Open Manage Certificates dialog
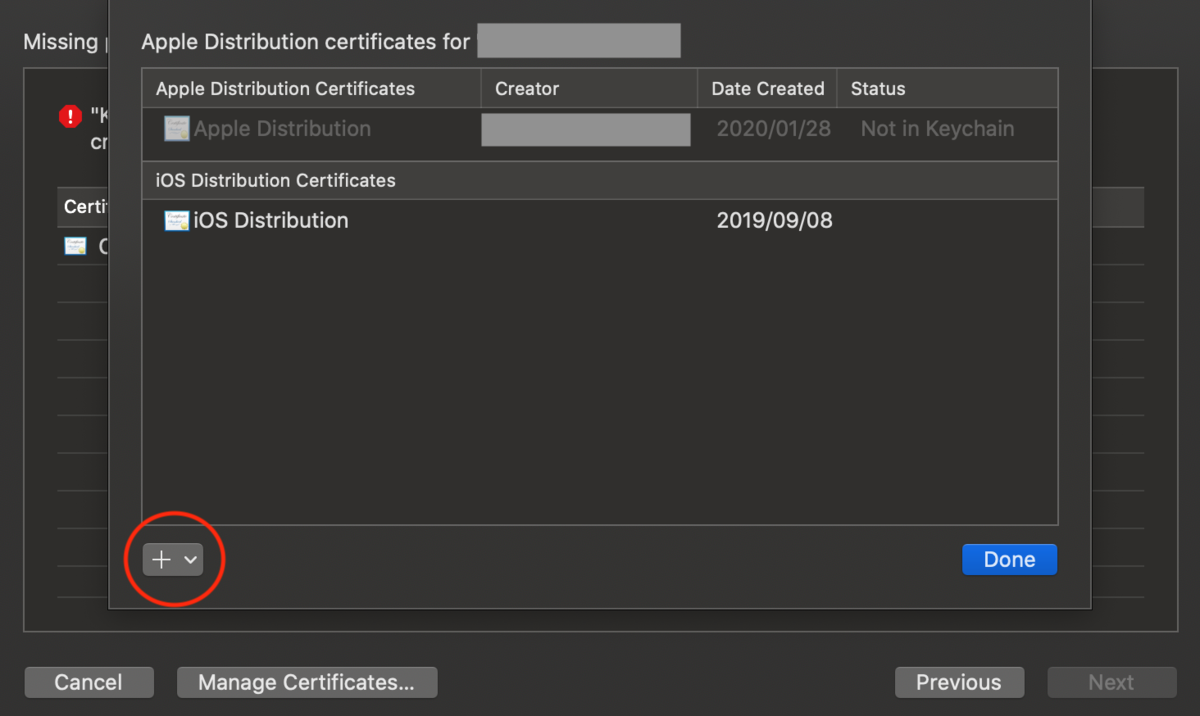This screenshot has height=716, width=1200. pos(306,682)
